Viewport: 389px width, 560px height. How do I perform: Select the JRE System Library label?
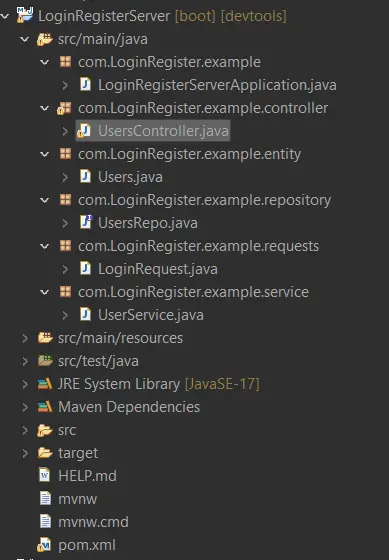pos(119,384)
